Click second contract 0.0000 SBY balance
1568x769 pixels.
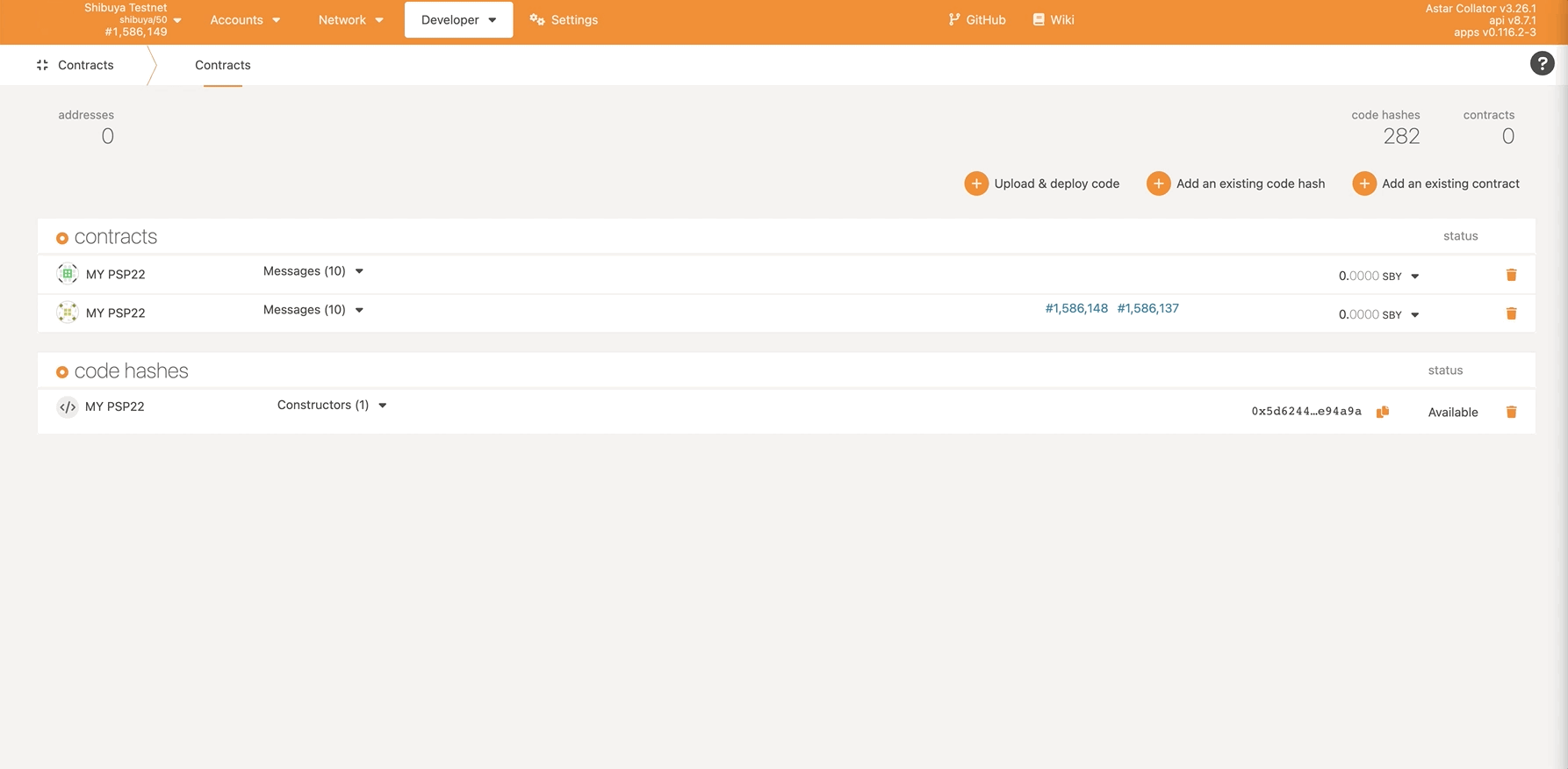click(1370, 314)
